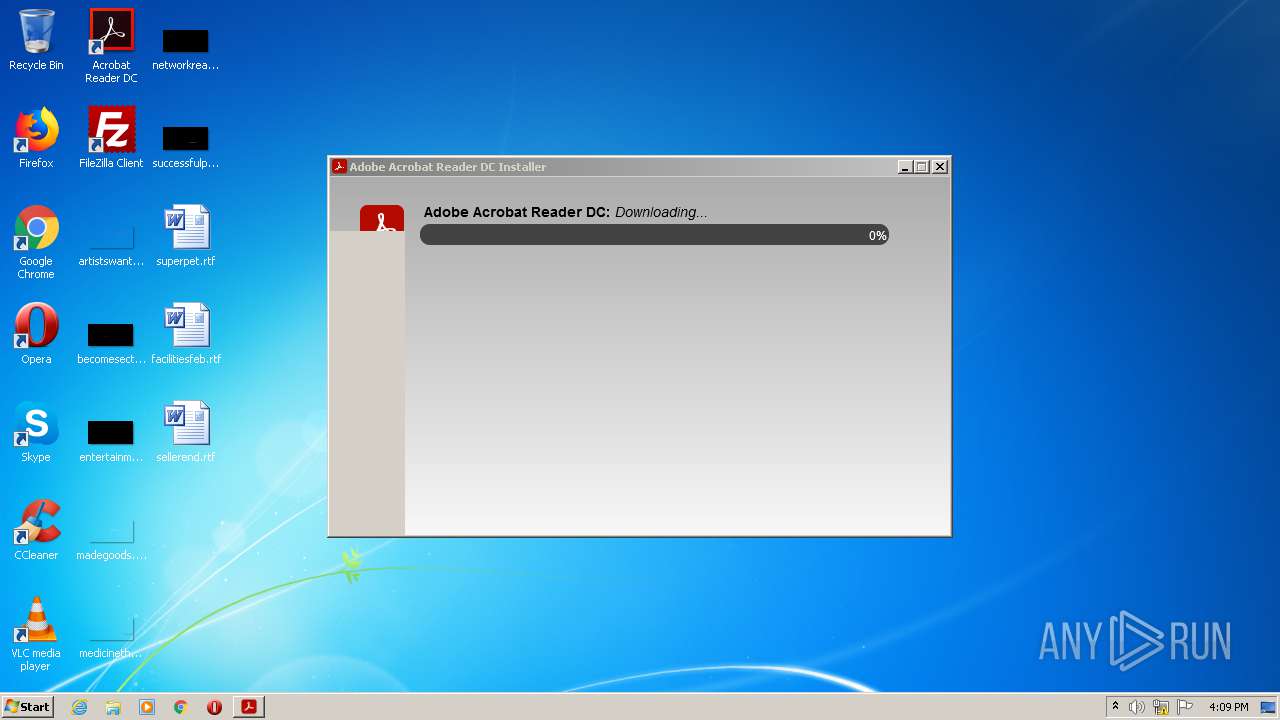This screenshot has width=1280, height=720.
Task: Click the Adobe Acrobat Reader DC Installer title bar
Action: point(614,167)
